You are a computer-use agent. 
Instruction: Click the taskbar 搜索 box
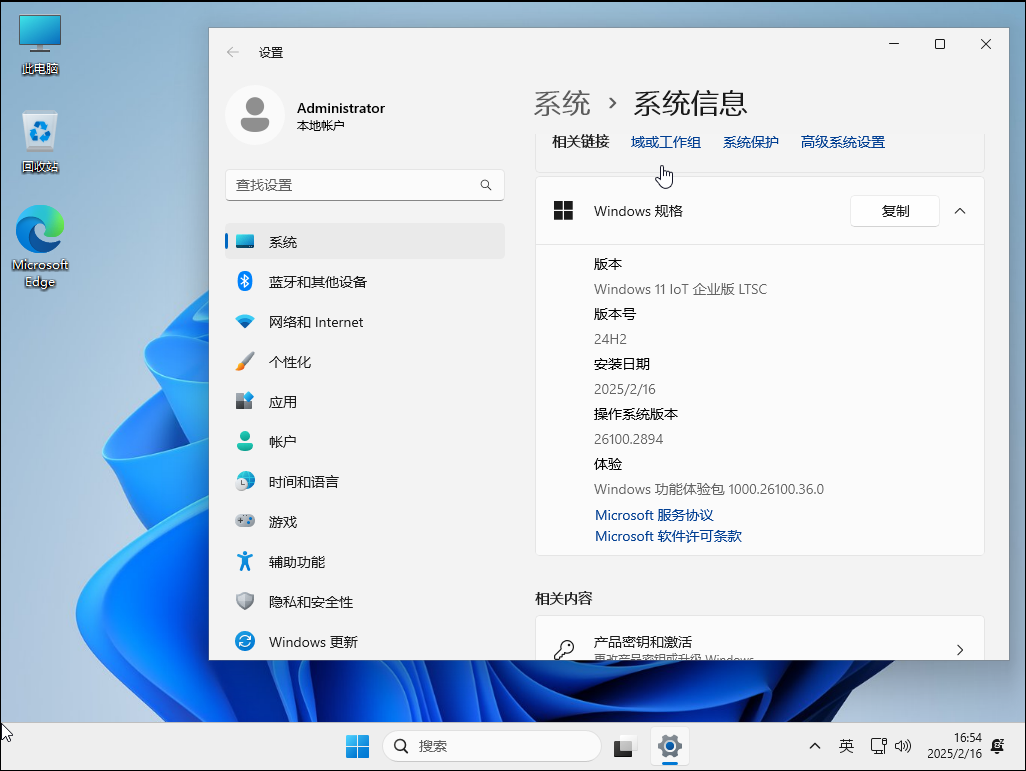coord(491,746)
